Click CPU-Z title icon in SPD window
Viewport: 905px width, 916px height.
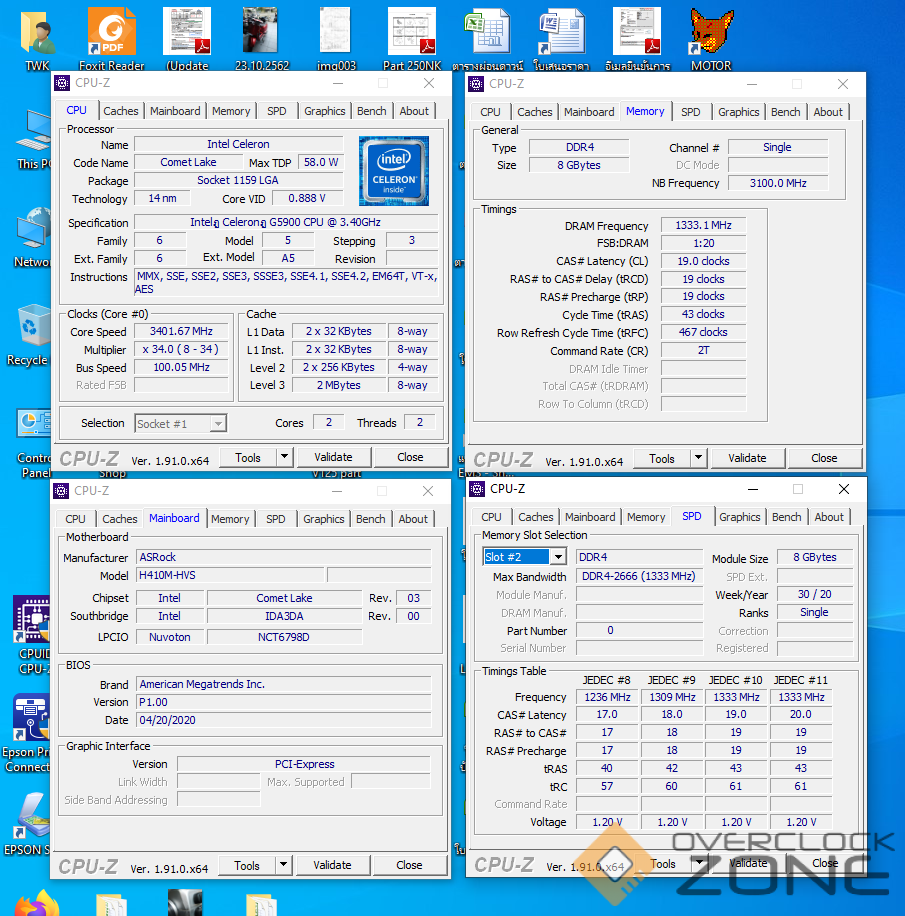tap(477, 489)
